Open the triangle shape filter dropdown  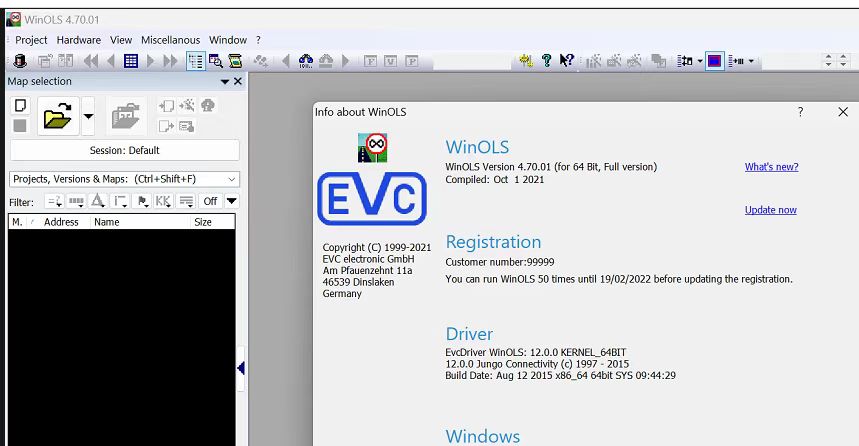(x=98, y=202)
